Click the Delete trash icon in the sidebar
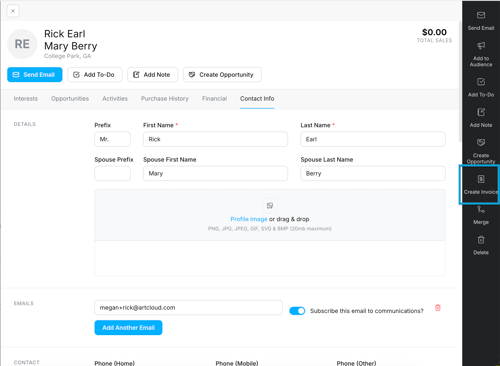This screenshot has width=500, height=366. click(481, 240)
